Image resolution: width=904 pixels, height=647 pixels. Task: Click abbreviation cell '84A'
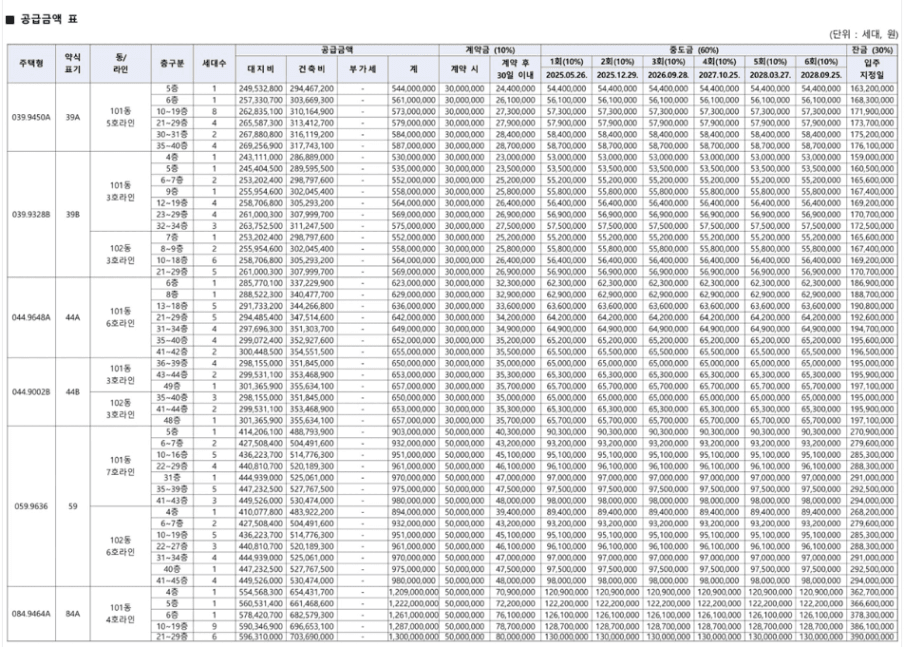click(73, 614)
